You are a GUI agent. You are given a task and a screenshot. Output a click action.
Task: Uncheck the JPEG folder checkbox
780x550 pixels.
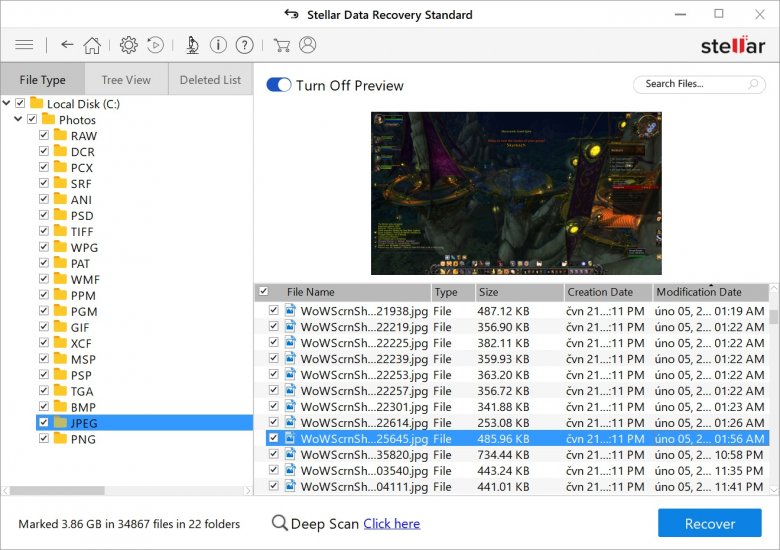tap(44, 423)
